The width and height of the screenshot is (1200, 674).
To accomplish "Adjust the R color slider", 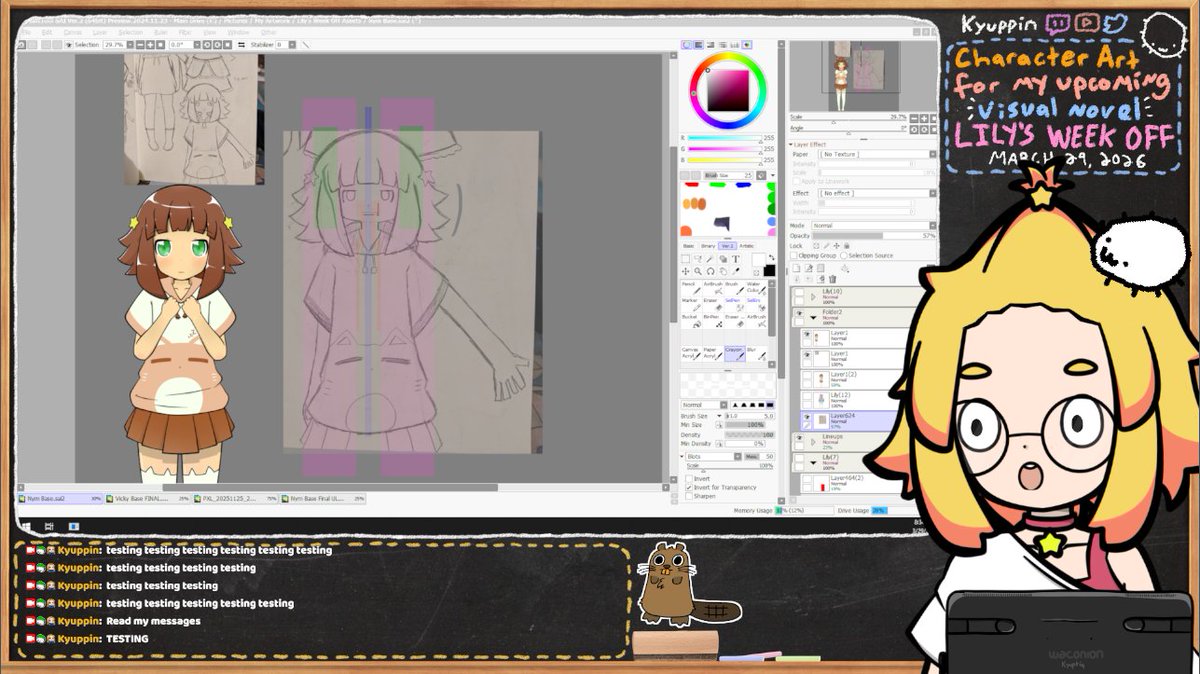I will 725,138.
